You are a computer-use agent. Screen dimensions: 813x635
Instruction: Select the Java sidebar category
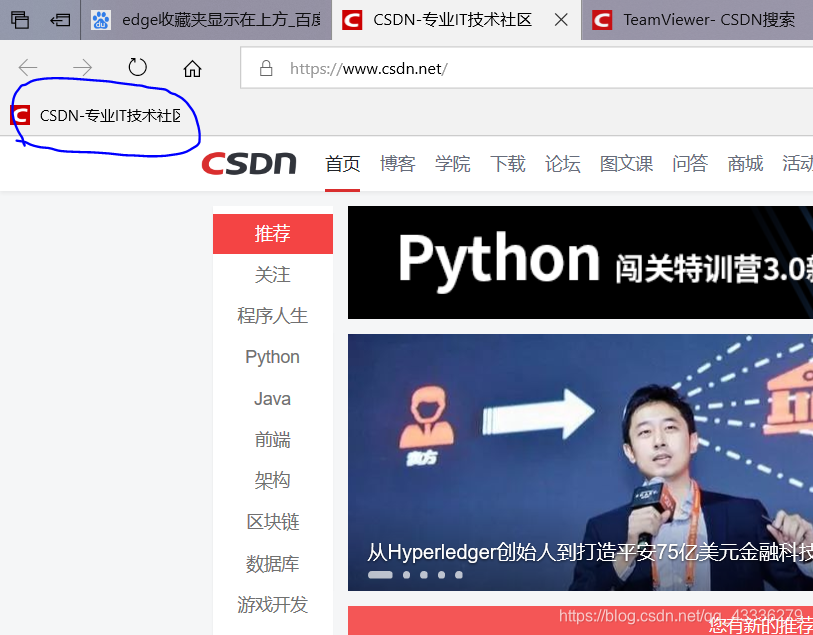[x=273, y=399]
